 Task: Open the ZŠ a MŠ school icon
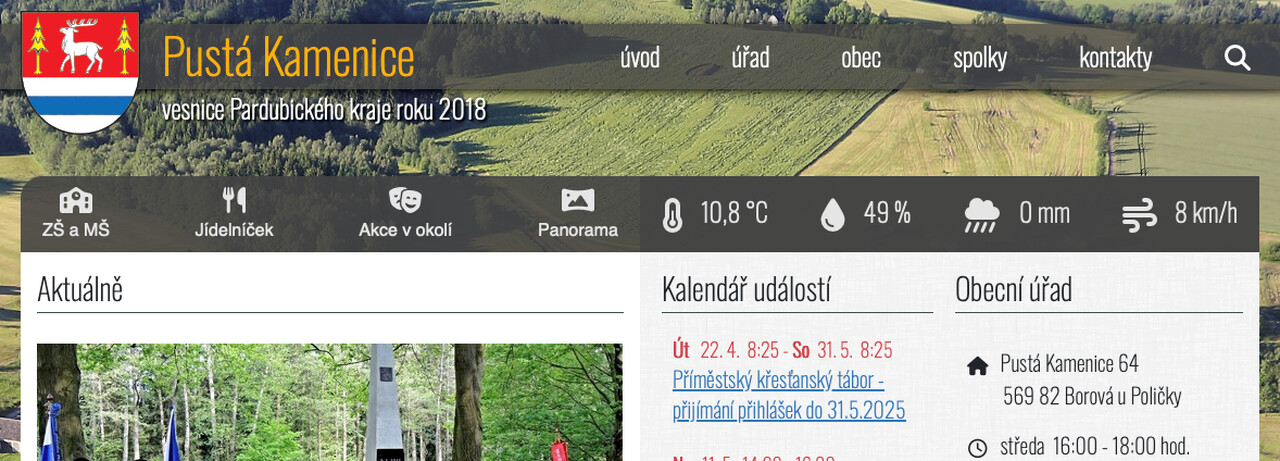click(x=76, y=201)
